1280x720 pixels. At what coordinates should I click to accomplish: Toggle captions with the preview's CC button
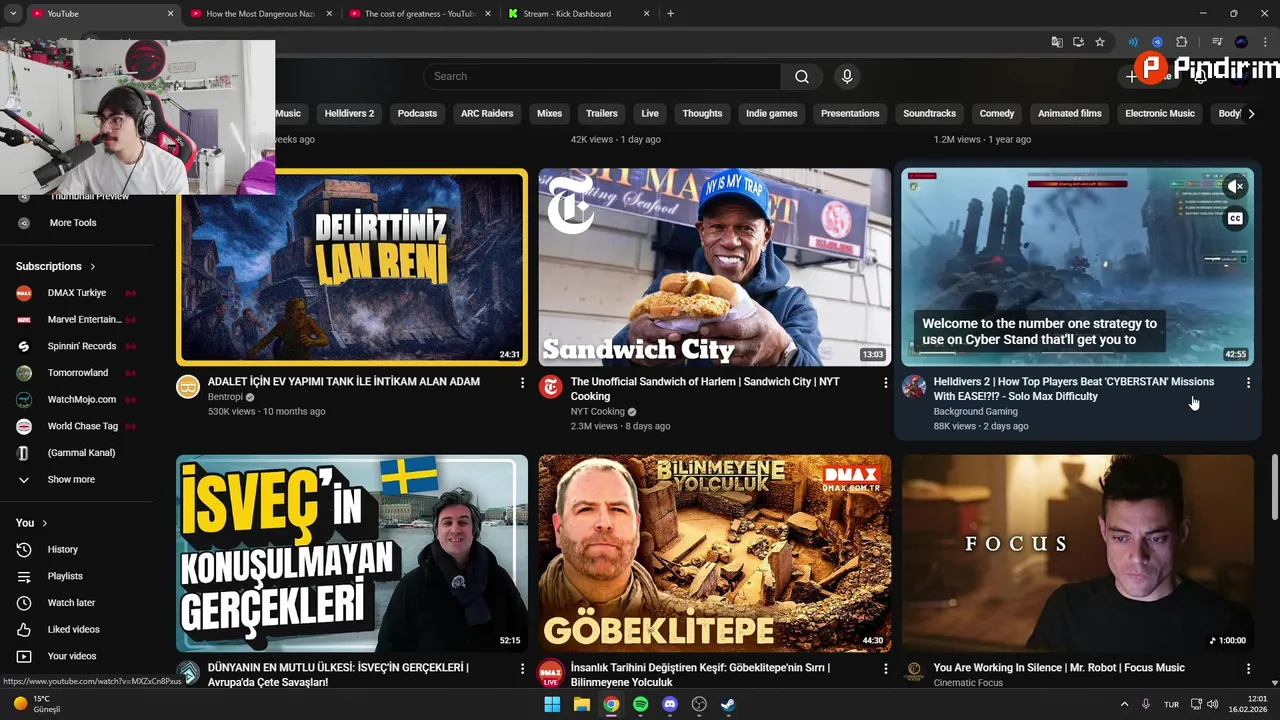point(1236,219)
